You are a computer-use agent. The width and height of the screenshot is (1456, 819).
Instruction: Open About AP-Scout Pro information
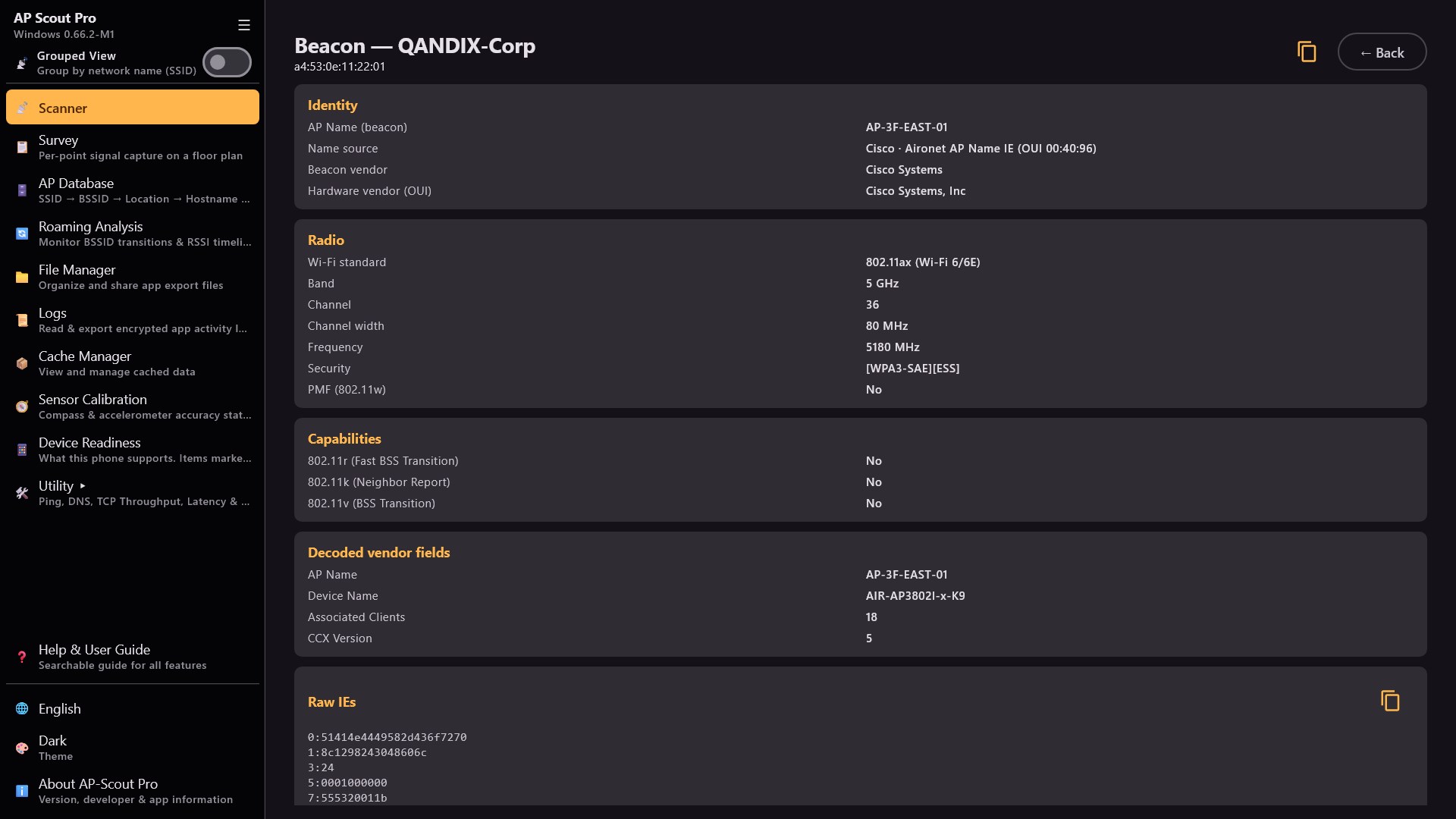point(133,791)
